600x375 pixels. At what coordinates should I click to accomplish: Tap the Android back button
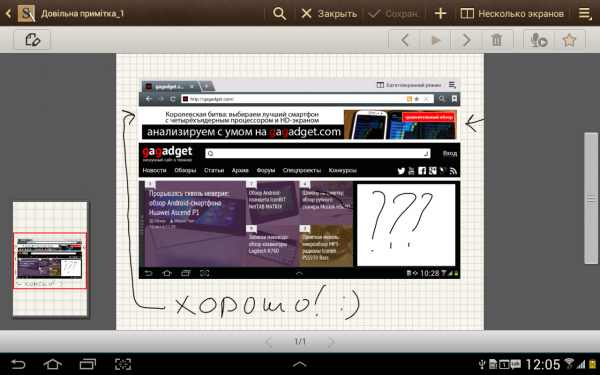(x=18, y=364)
